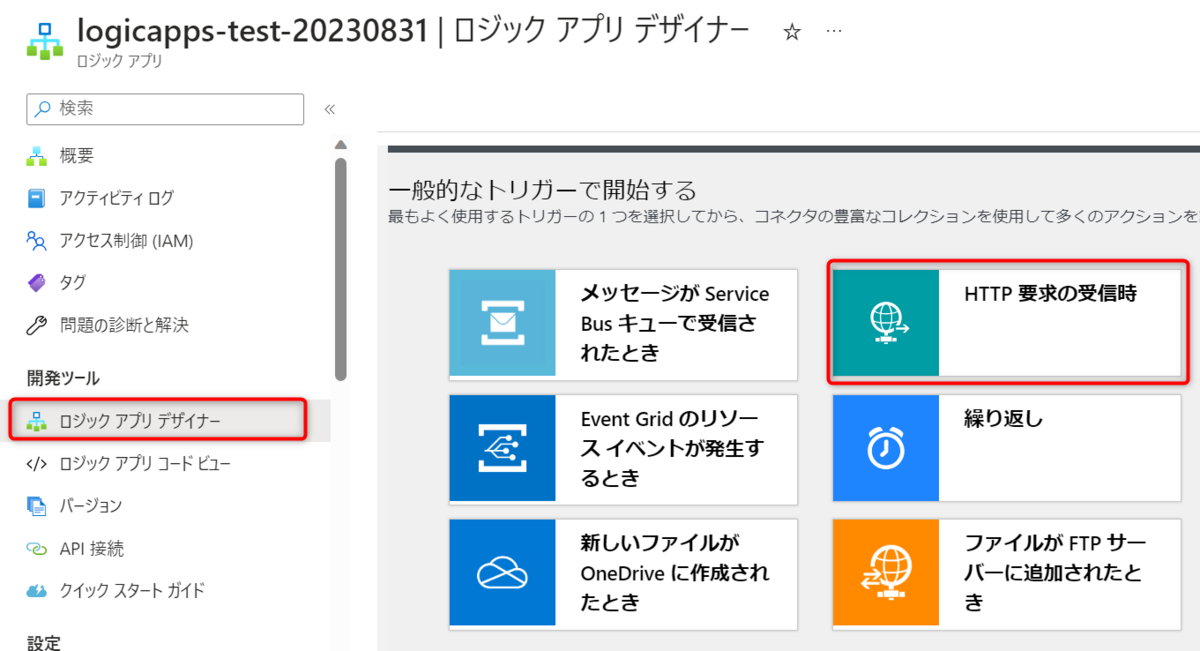Click the 開発ツール section label
This screenshot has height=651, width=1200.
click(64, 378)
